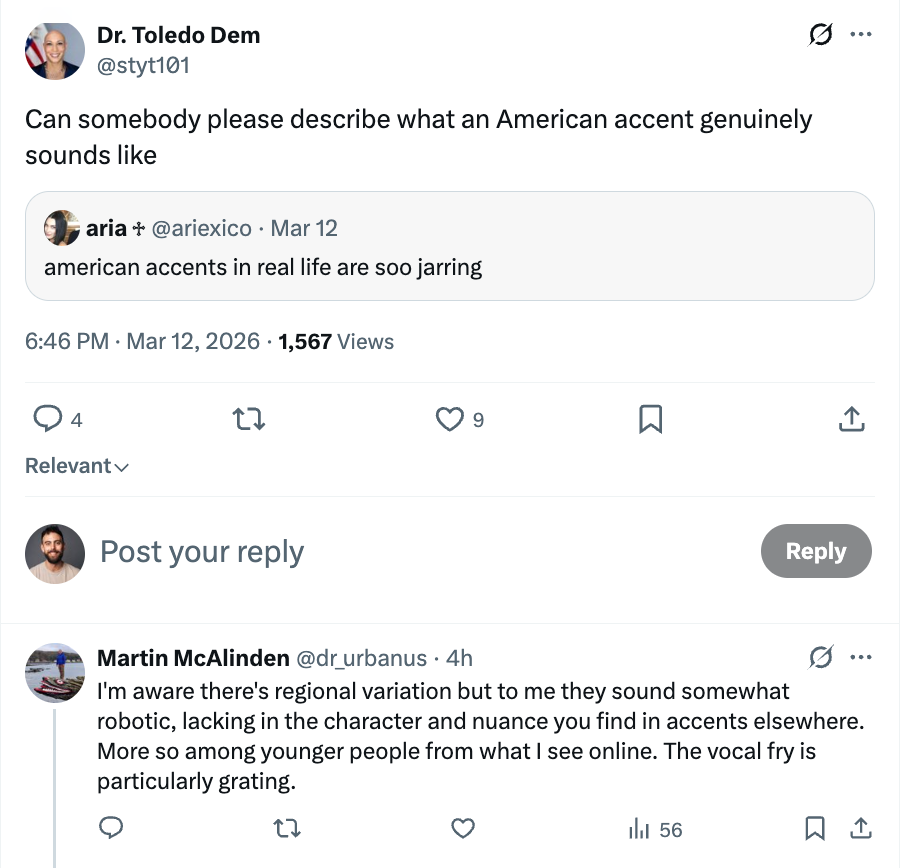Check reply count on Martin McAlinden's post

[x=111, y=829]
